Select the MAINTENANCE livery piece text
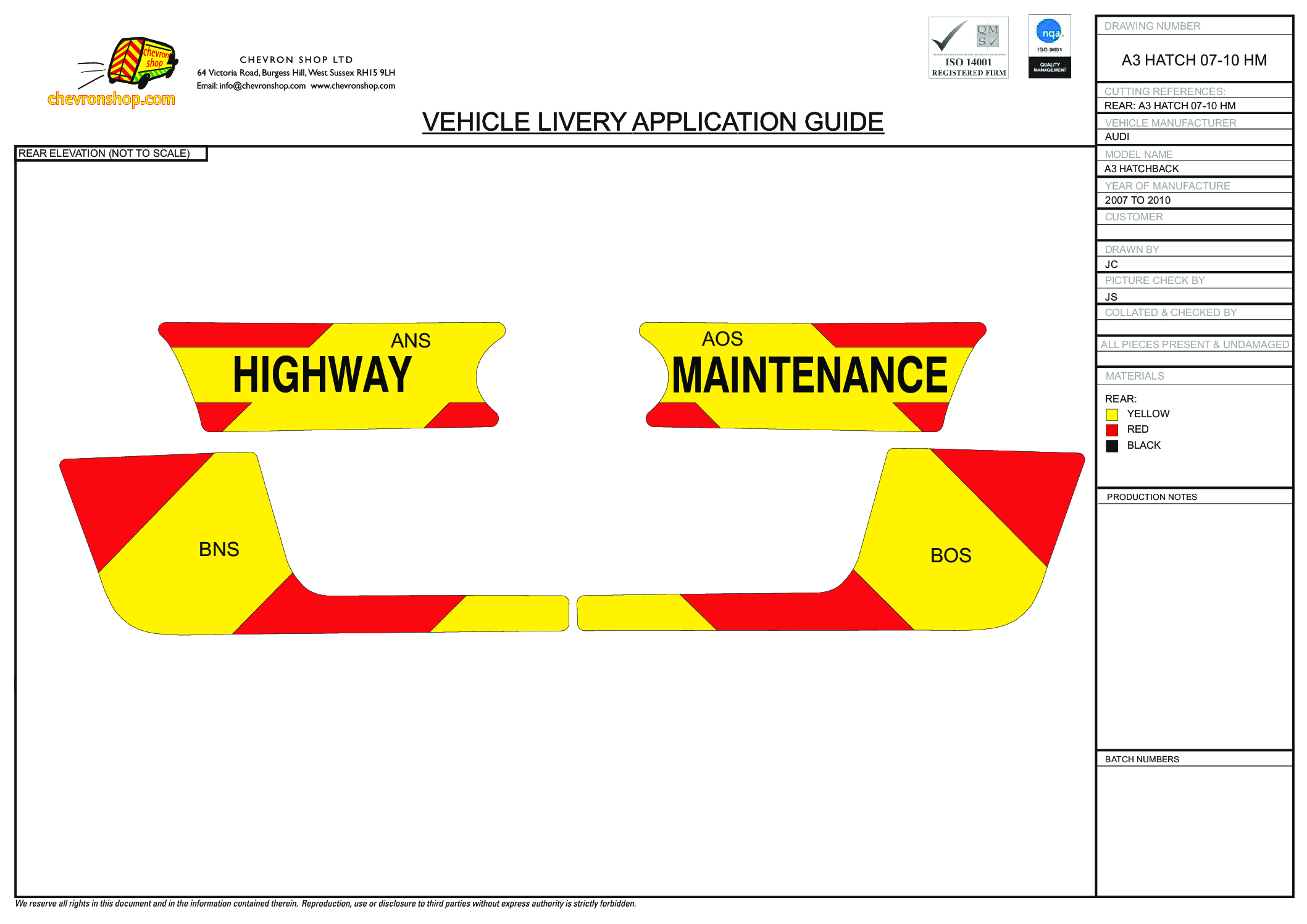This screenshot has width=1307, height=924. 809,375
